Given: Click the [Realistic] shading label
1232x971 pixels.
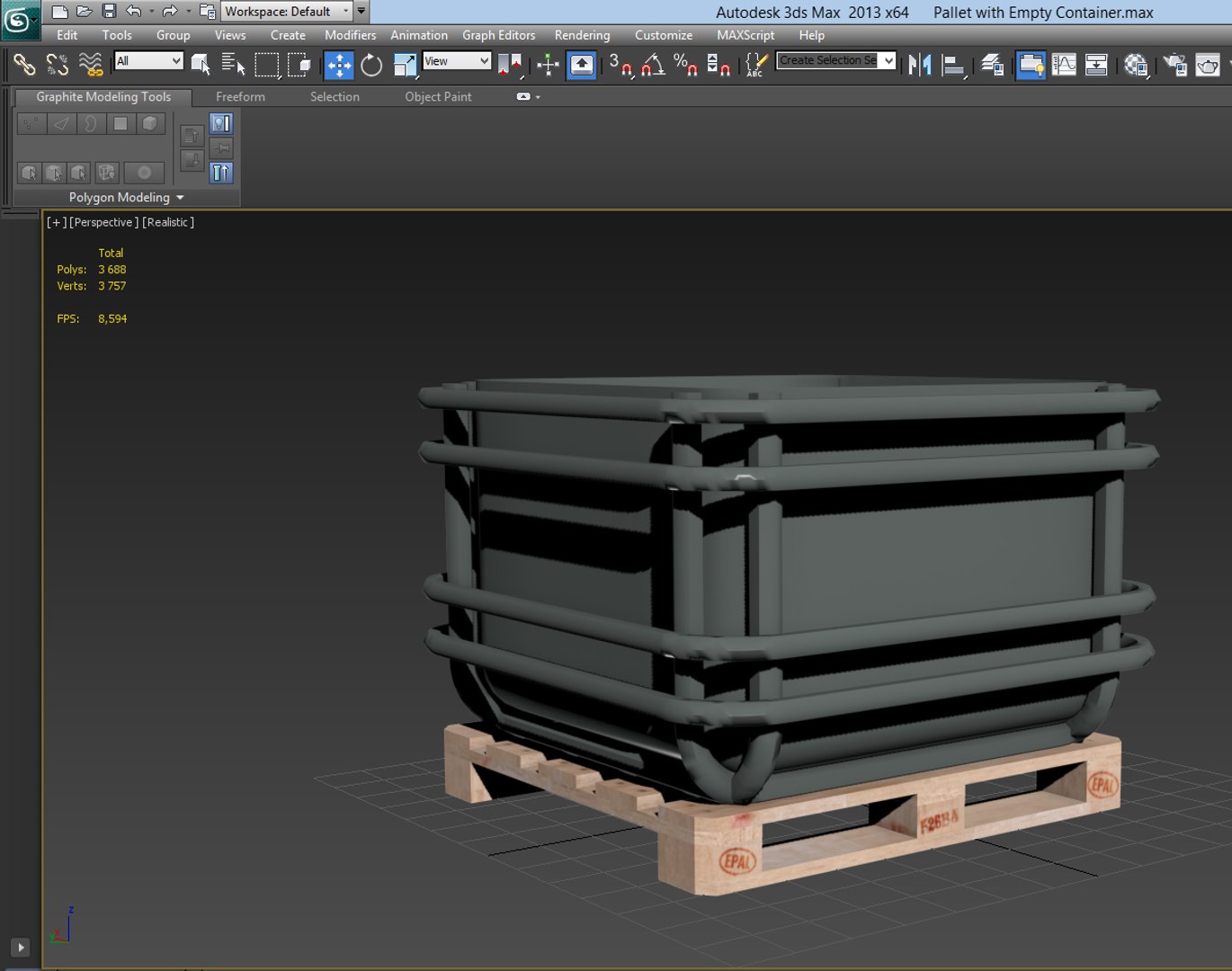Looking at the screenshot, I should 168,222.
